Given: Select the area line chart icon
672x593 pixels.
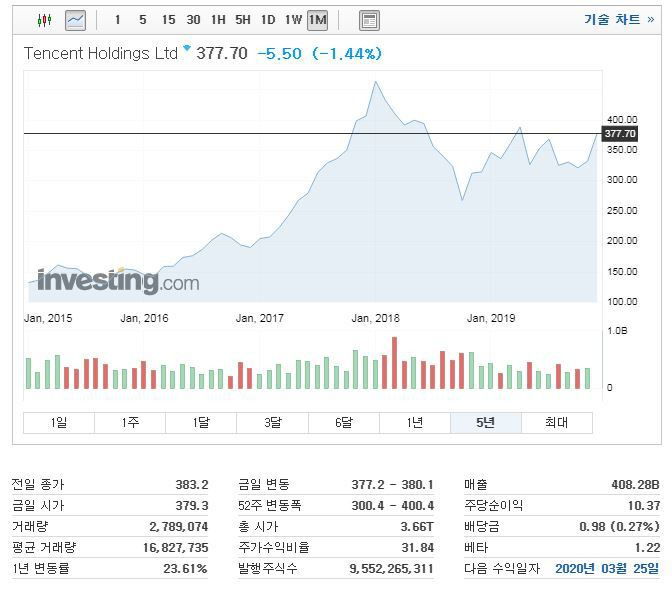Looking at the screenshot, I should pos(75,20).
